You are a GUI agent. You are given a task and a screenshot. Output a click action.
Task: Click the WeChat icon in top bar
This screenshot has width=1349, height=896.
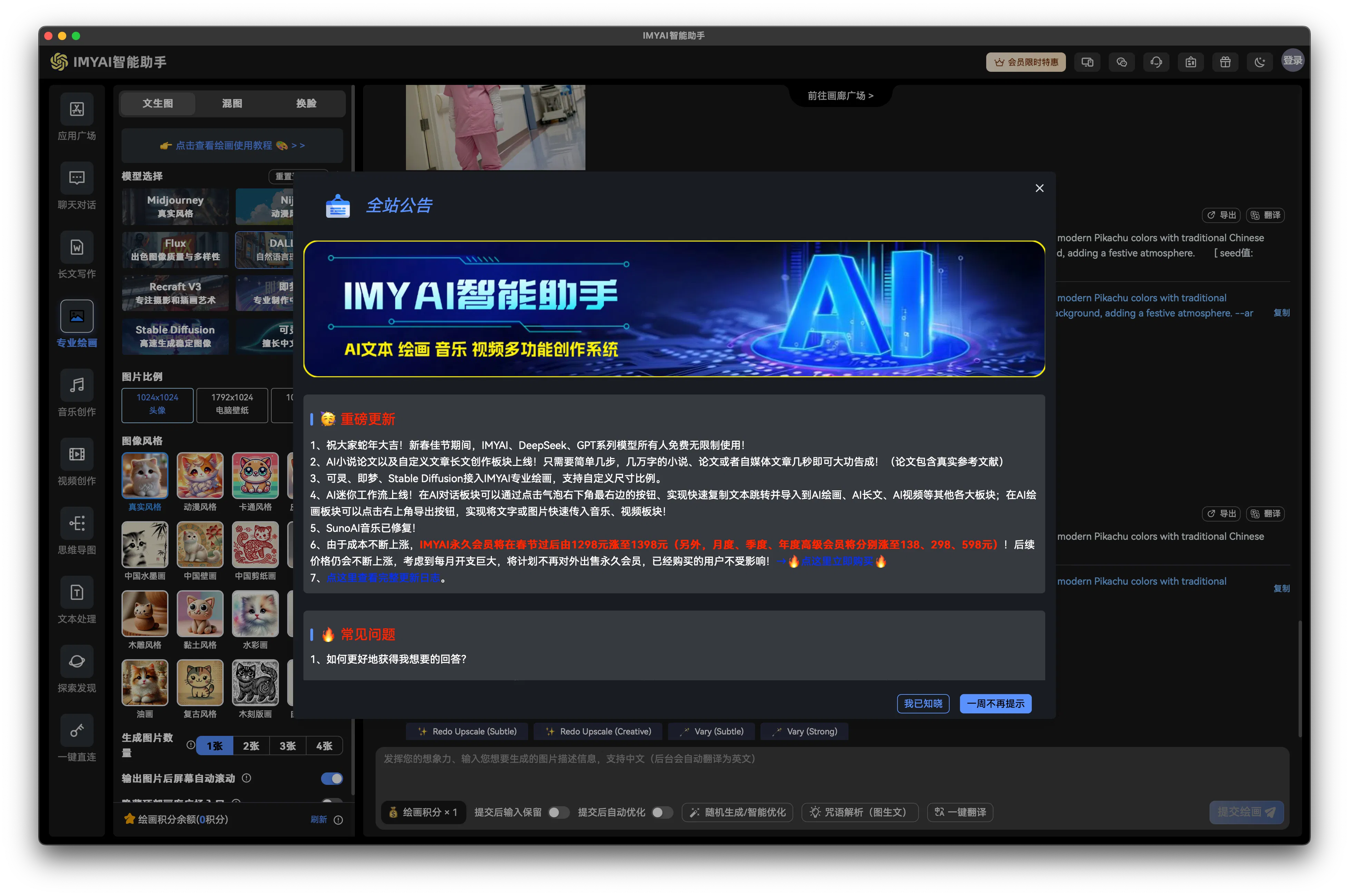click(x=1122, y=62)
